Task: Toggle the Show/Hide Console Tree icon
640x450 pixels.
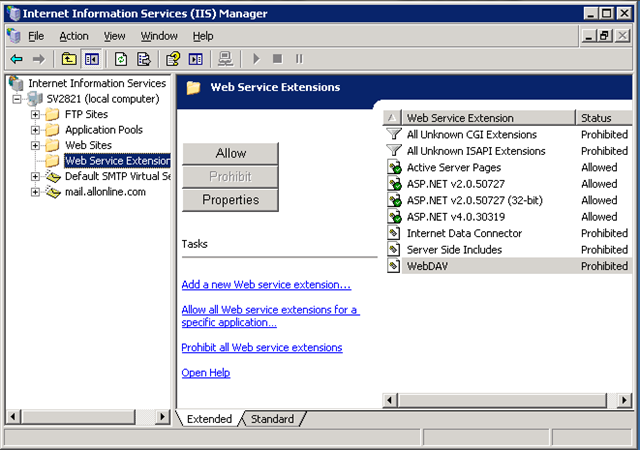Action: click(x=92, y=59)
